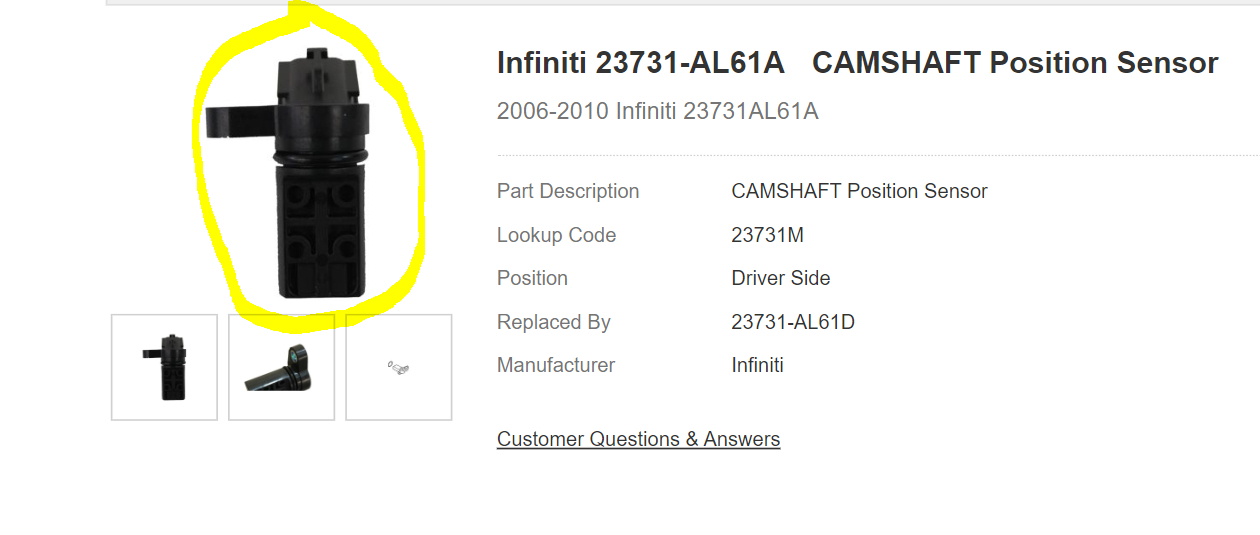
Task: Click the Position label
Action: coord(532,278)
